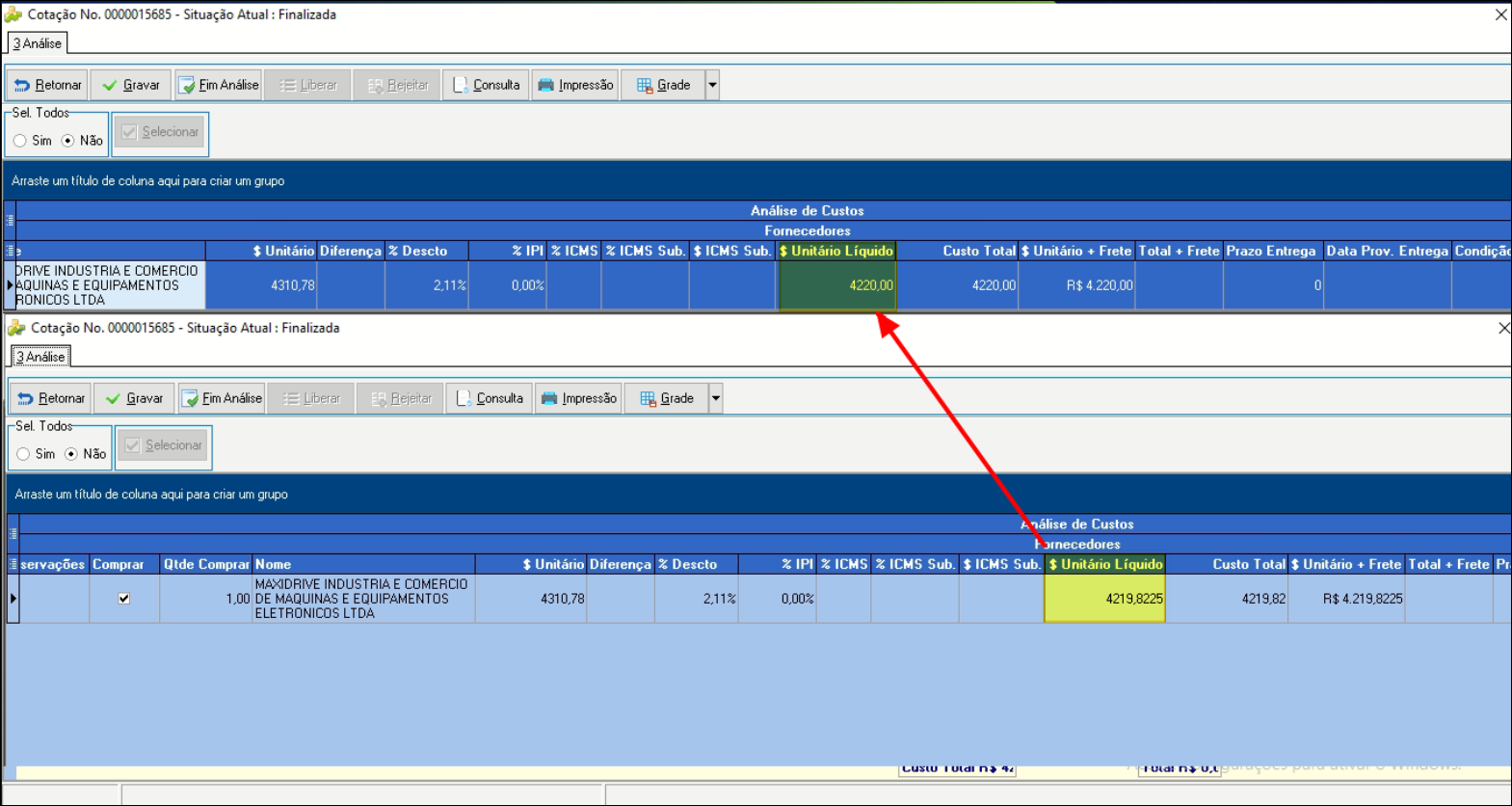Screen dimensions: 1512x806
Task: Click $ Unitário Líquido header in top grid
Action: (x=836, y=251)
